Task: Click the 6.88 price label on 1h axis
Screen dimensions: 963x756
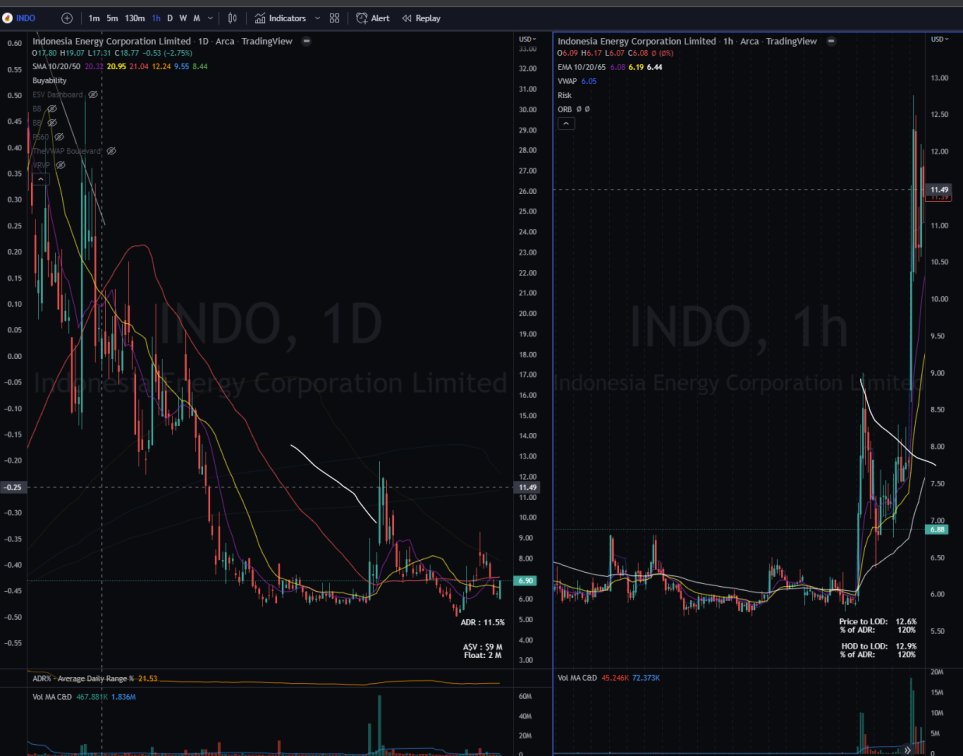Action: pyautogui.click(x=937, y=529)
